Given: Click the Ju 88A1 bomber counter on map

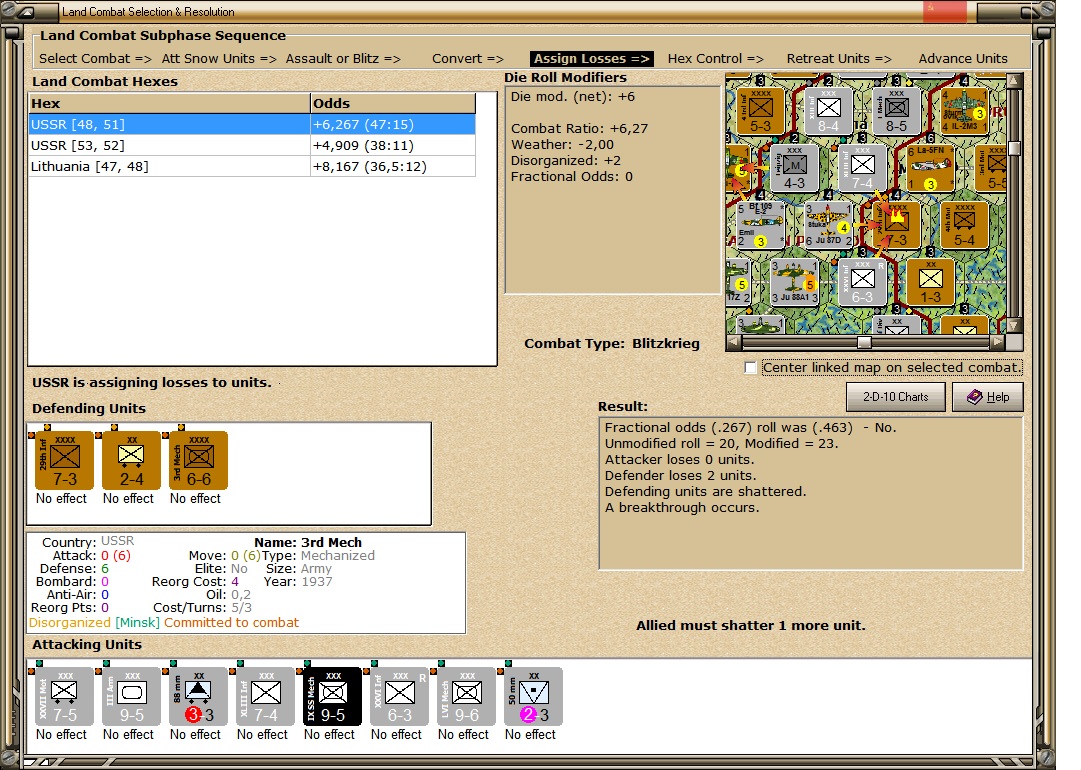Looking at the screenshot, I should point(794,282).
